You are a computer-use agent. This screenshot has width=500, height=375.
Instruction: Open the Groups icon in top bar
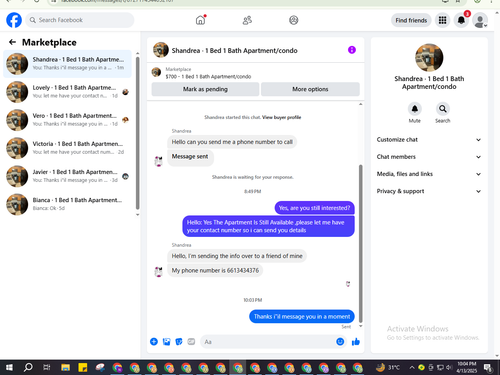(293, 20)
